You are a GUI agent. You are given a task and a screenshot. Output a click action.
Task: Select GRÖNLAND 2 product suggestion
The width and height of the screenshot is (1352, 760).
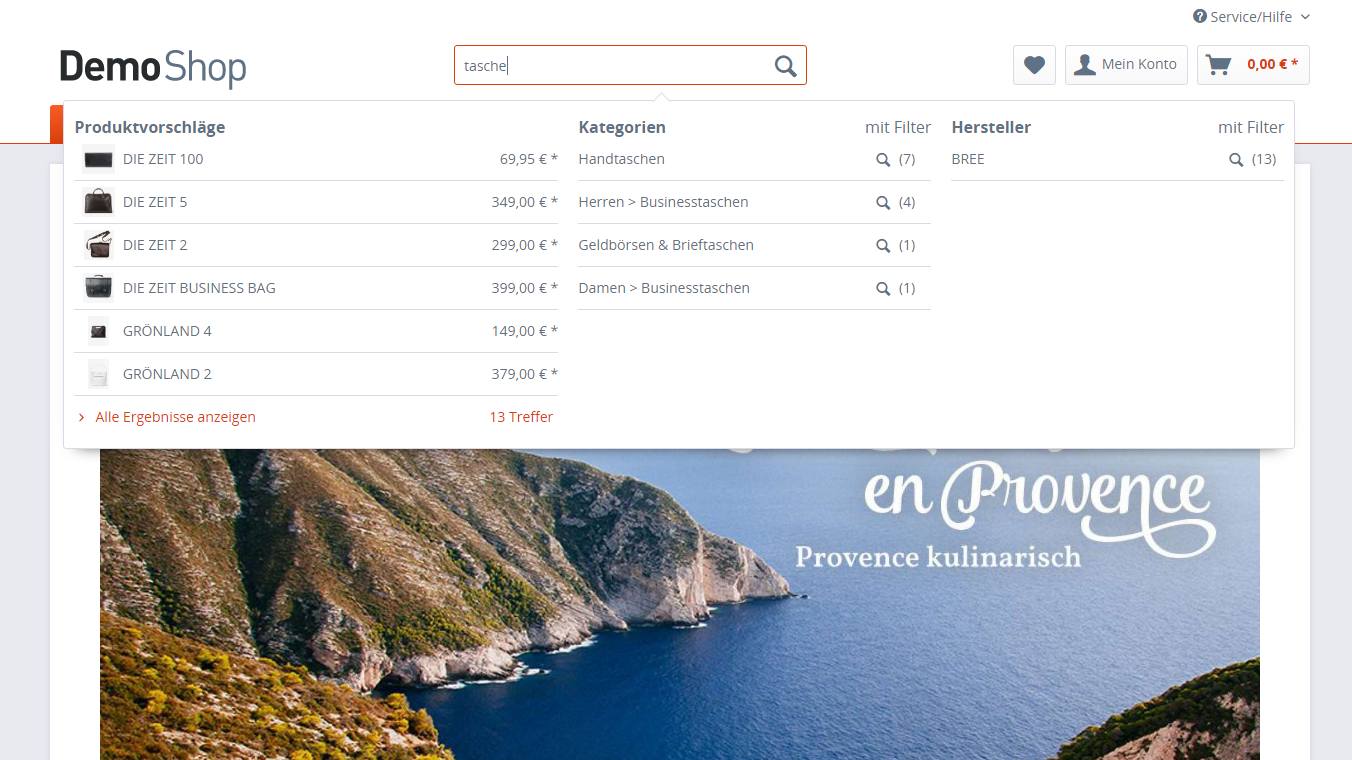[x=316, y=374]
